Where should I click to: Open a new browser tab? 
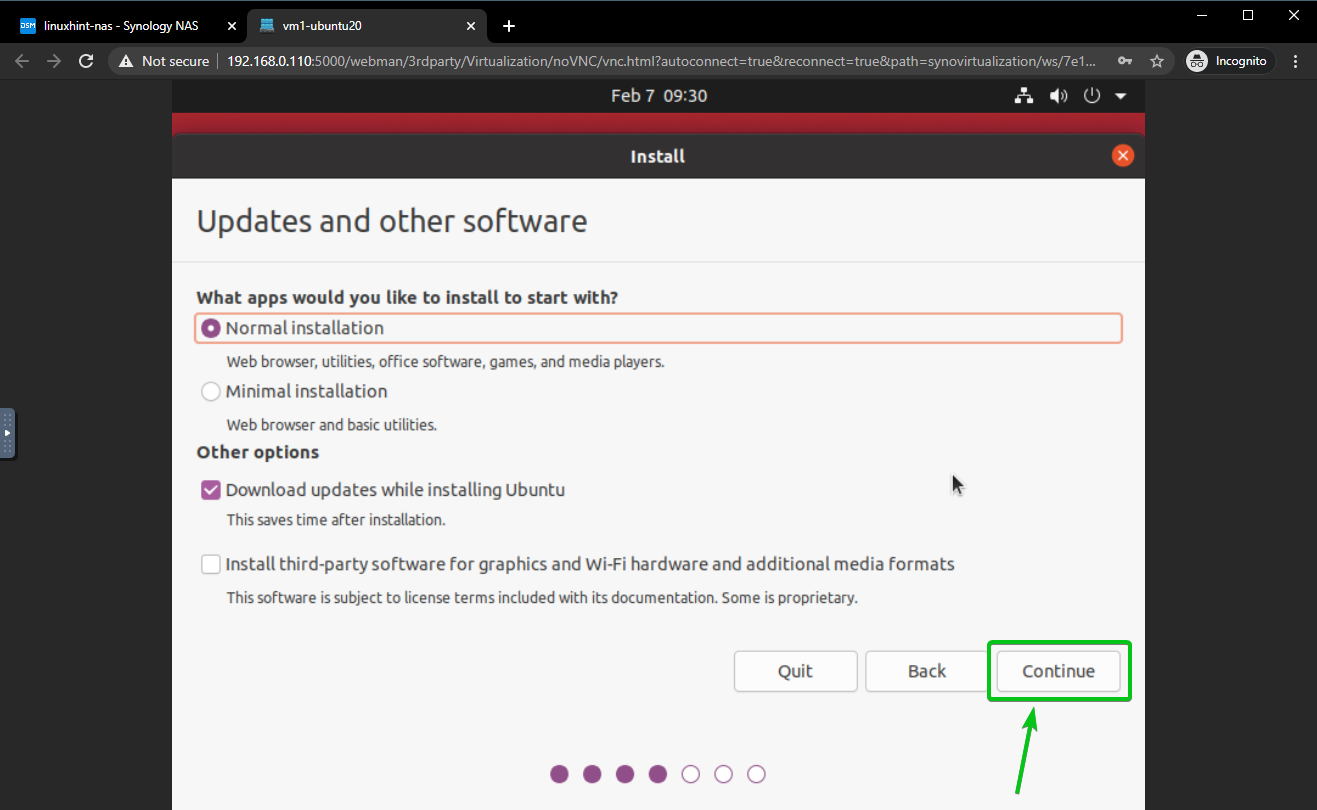509,26
